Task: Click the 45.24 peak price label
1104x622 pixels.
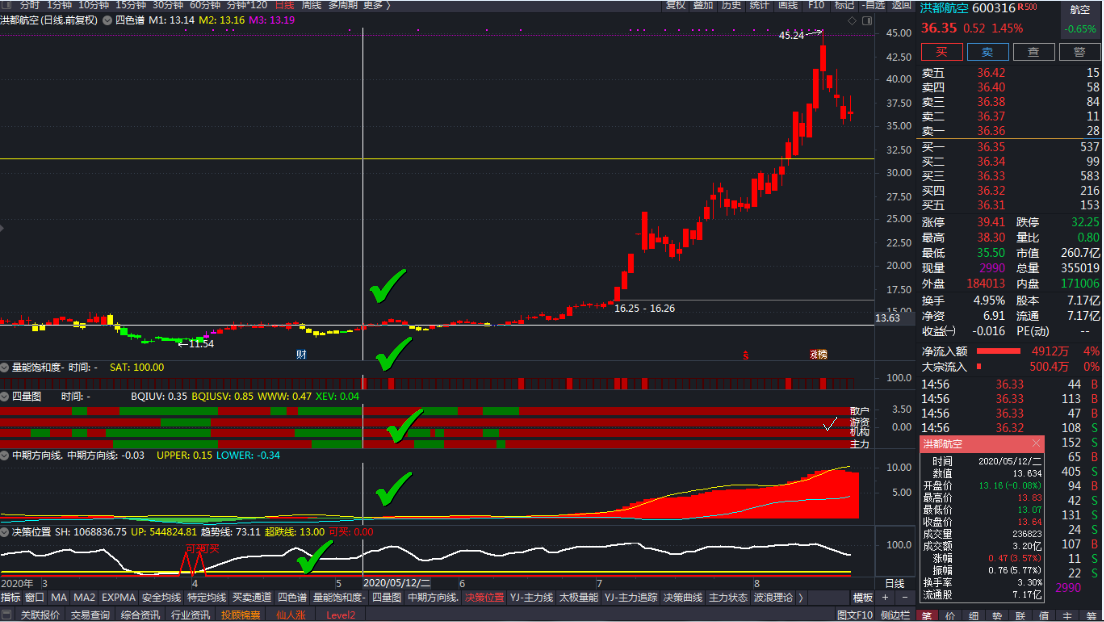Action: tap(791, 36)
